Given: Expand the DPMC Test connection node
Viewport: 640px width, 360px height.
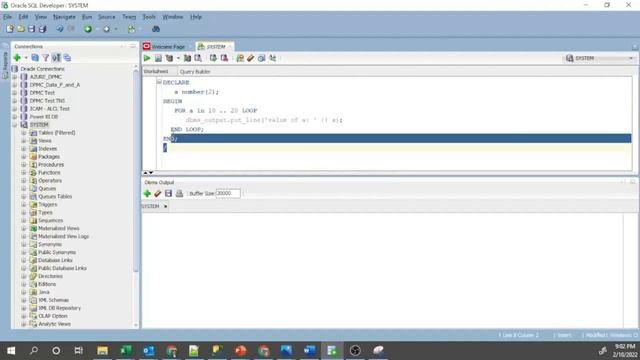Looking at the screenshot, I should pos(15,93).
